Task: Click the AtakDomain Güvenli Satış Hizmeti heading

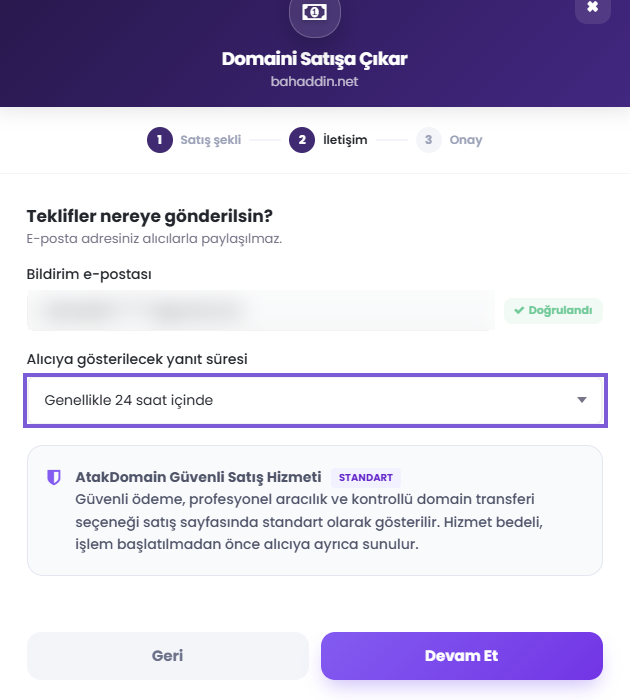Action: (198, 477)
